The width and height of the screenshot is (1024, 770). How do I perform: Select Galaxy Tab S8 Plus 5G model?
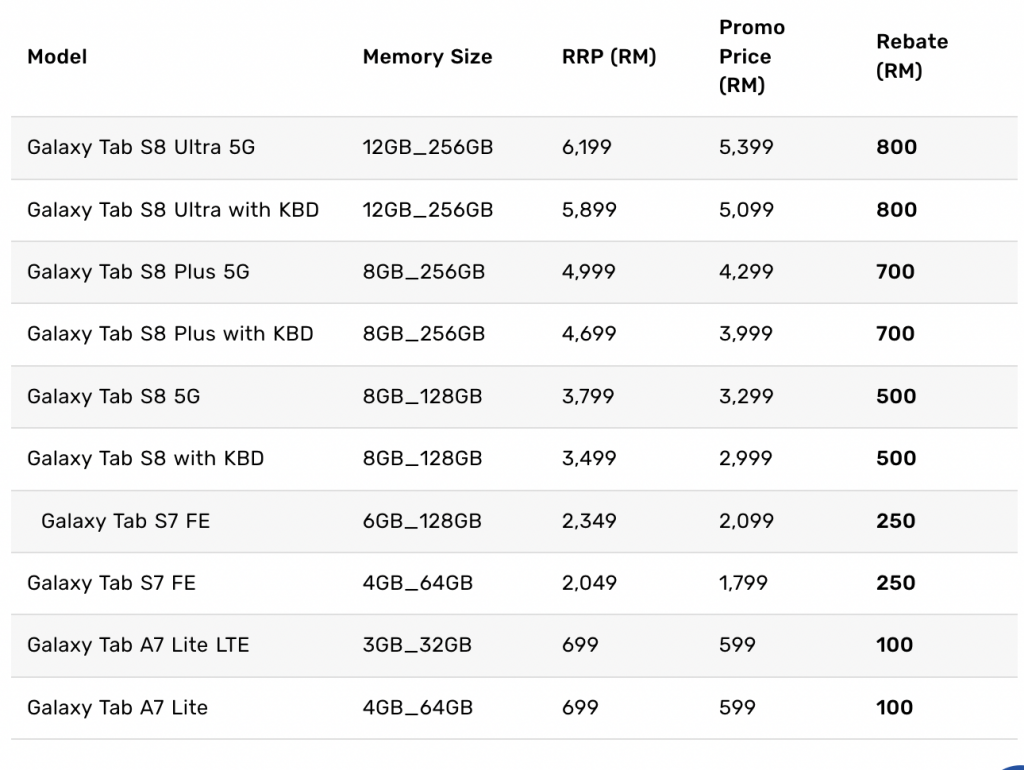[138, 272]
